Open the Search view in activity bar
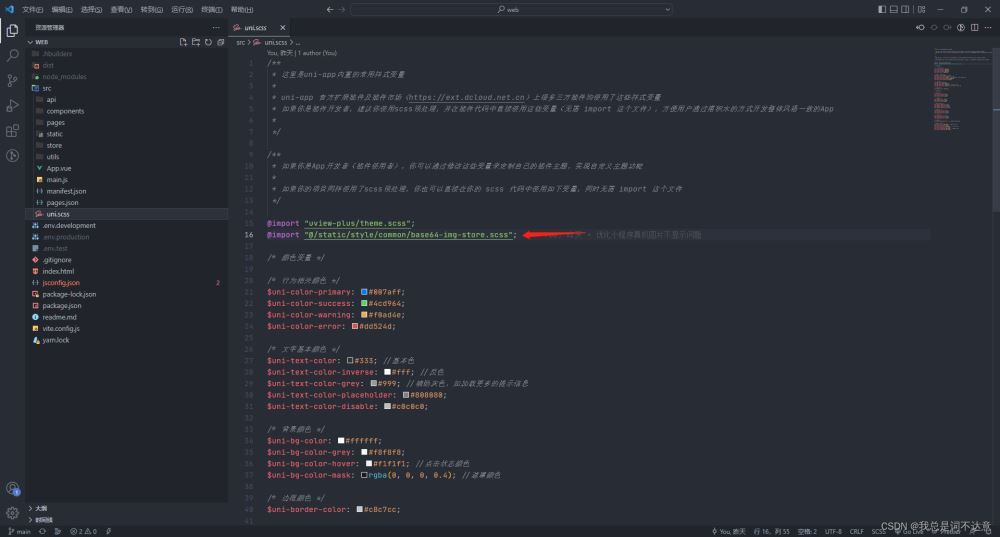 click(12, 56)
